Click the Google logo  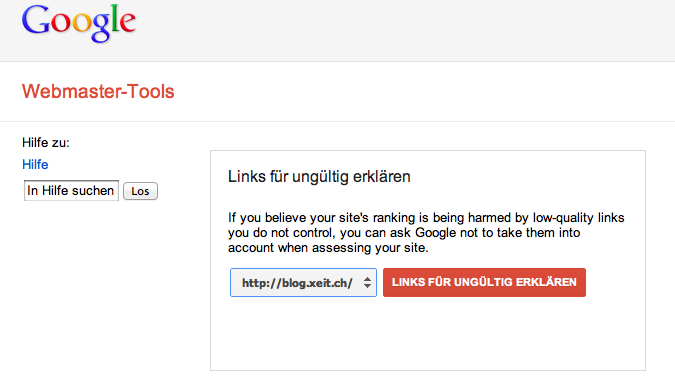pyautogui.click(x=79, y=23)
